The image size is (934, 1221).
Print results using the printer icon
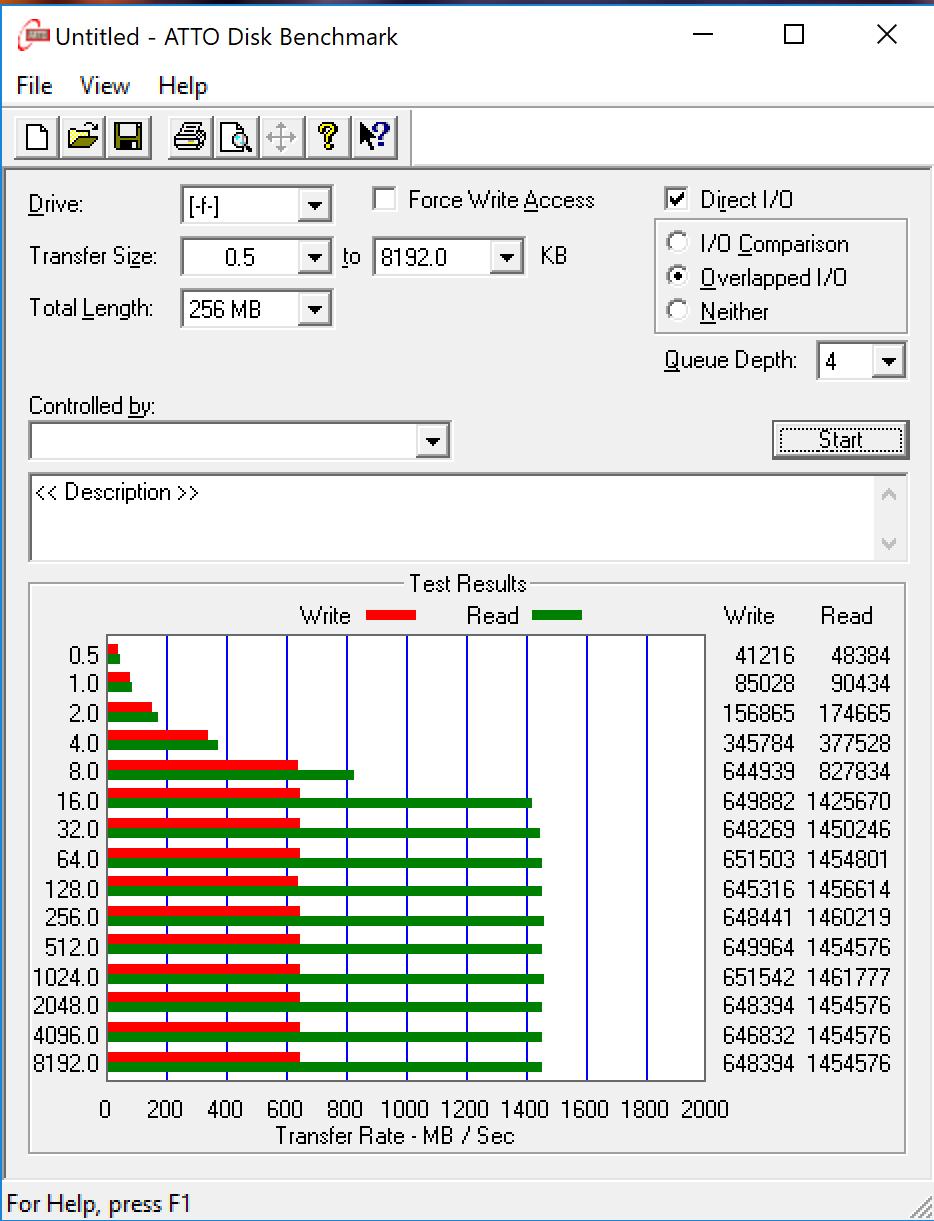(x=189, y=136)
